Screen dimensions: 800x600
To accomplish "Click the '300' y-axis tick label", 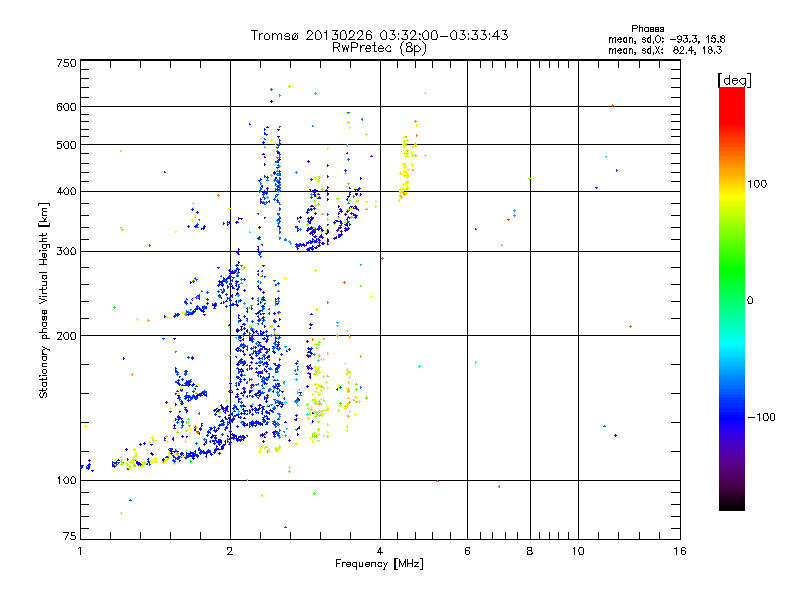I will point(66,252).
